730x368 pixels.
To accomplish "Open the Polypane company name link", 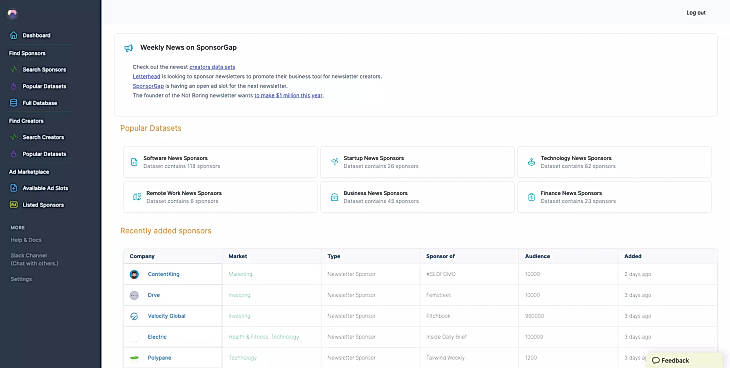I will [159, 358].
